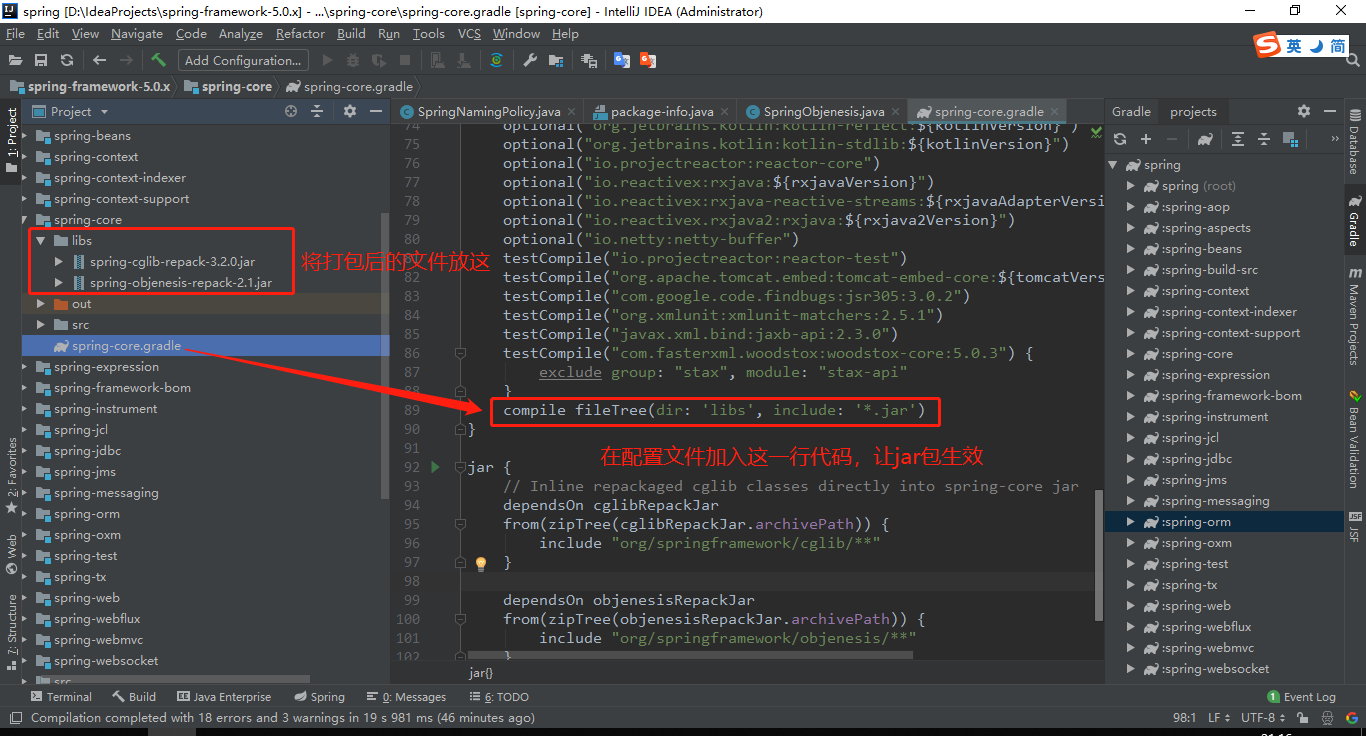The height and width of the screenshot is (736, 1366).
Task: Expand the out folder in Project tree
Action: point(41,304)
